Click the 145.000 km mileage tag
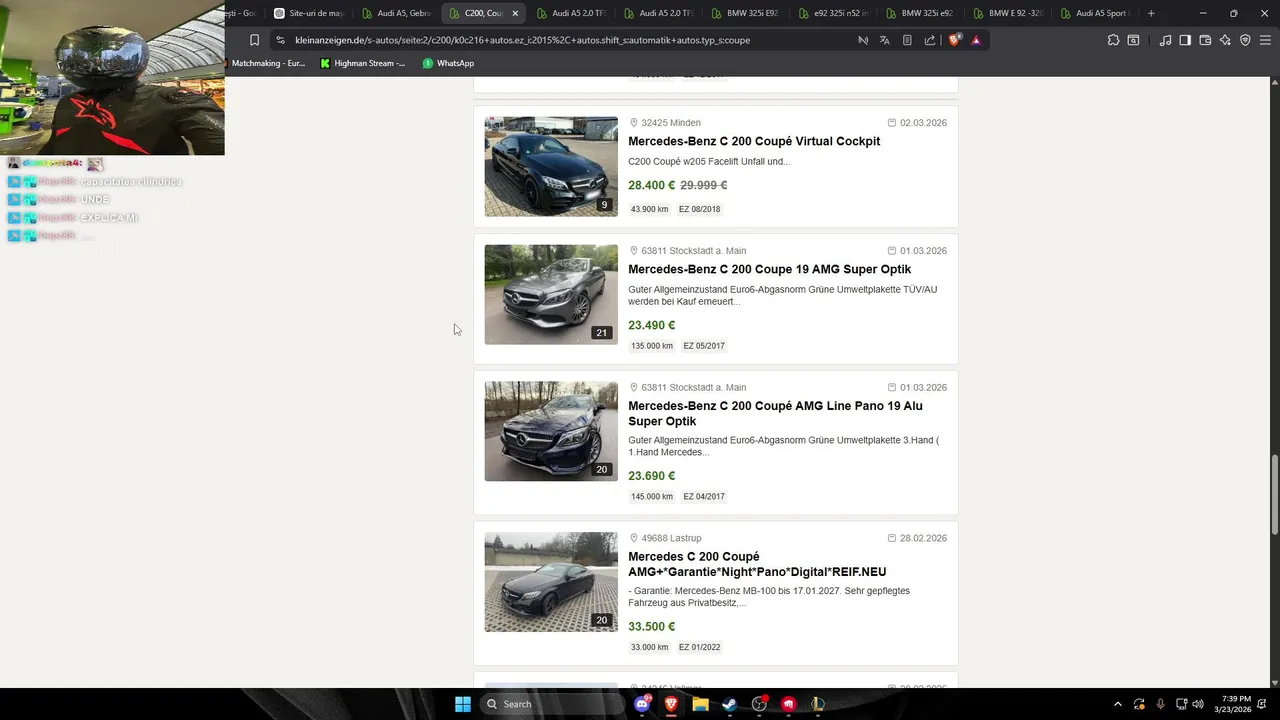The height and width of the screenshot is (720, 1280). 651,496
